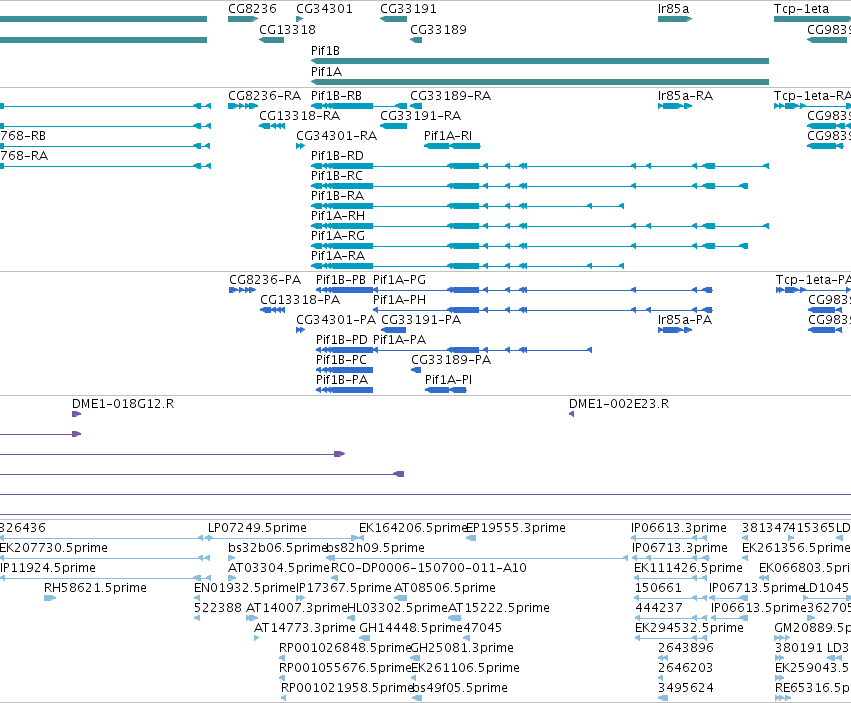Select protein CG33189-PA
The width and height of the screenshot is (851, 703).
[x=451, y=360]
